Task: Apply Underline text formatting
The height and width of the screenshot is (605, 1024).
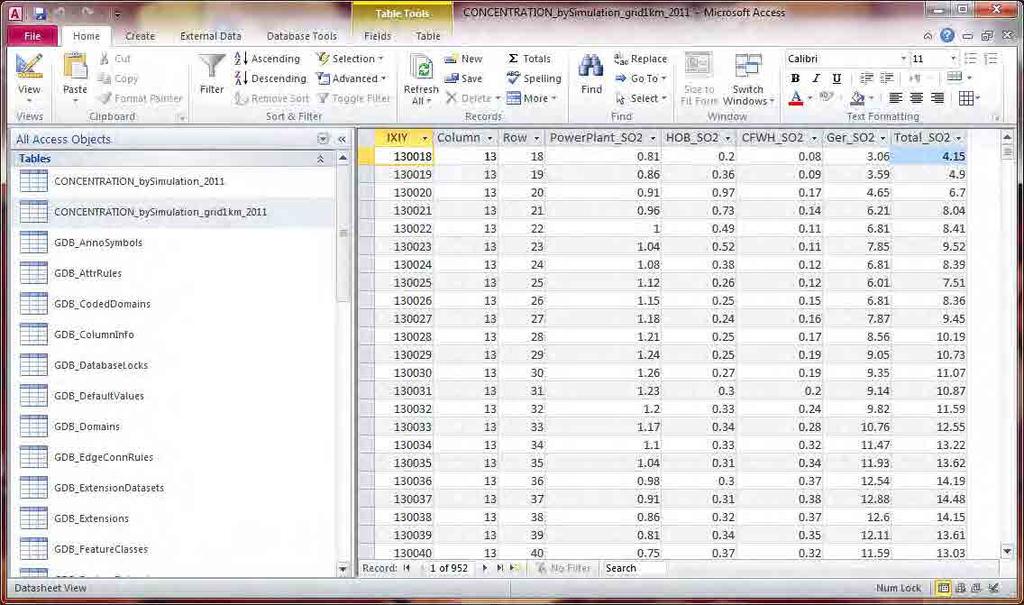Action: tap(836, 78)
